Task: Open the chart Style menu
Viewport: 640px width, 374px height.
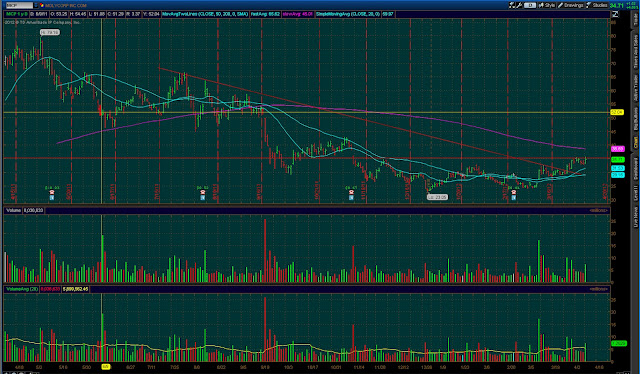Action: point(547,5)
